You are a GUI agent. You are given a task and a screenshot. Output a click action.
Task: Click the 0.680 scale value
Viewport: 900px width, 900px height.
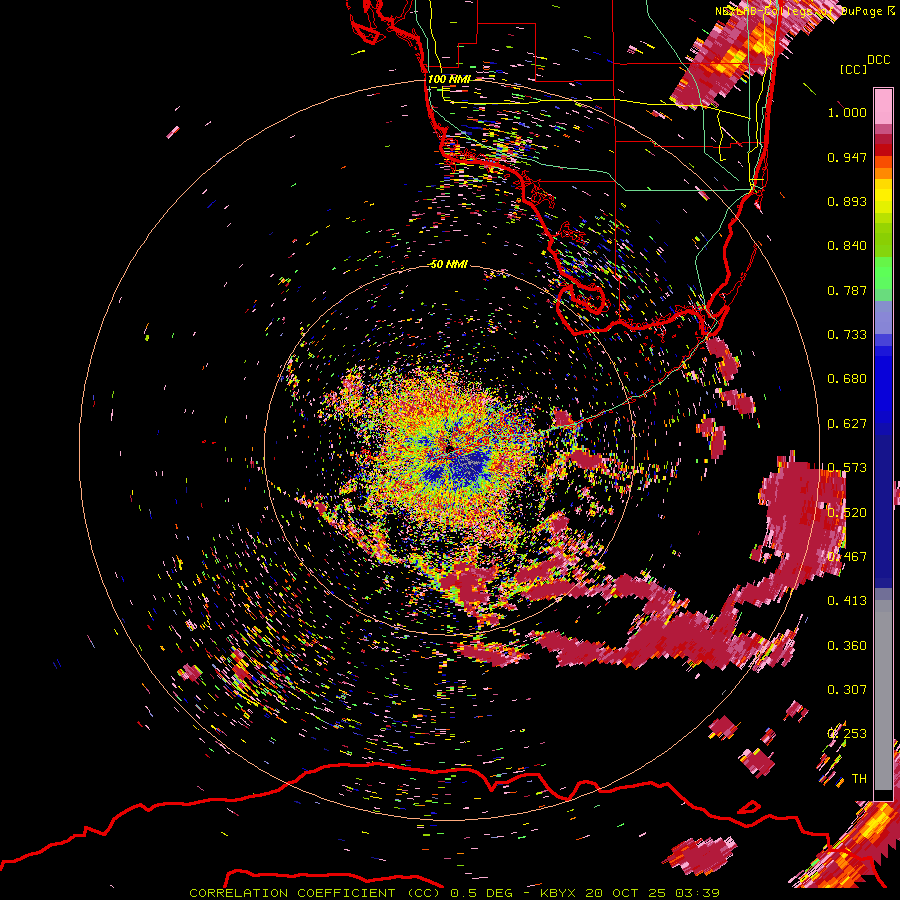tap(847, 379)
